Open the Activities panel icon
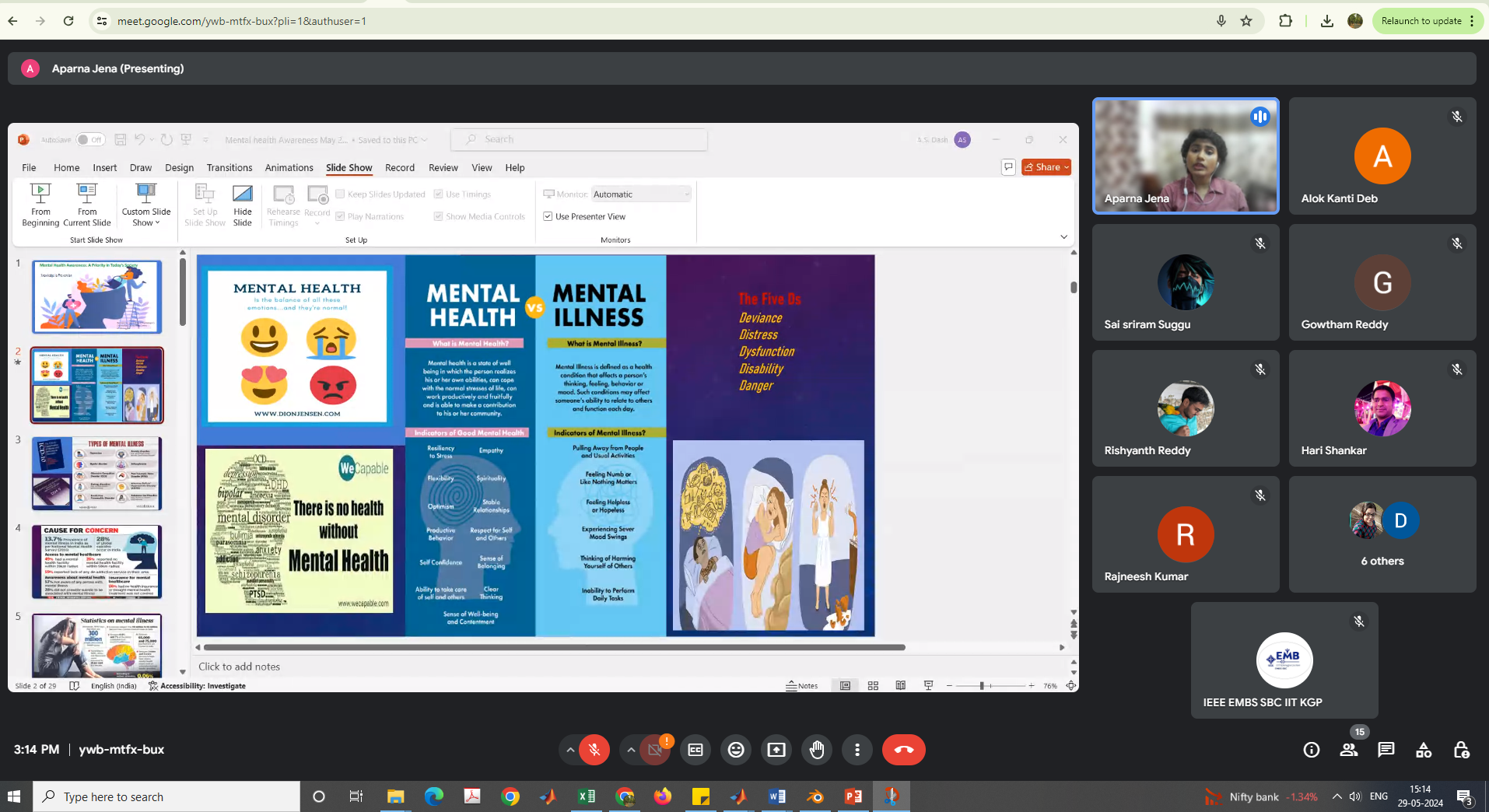 pyautogui.click(x=1424, y=750)
